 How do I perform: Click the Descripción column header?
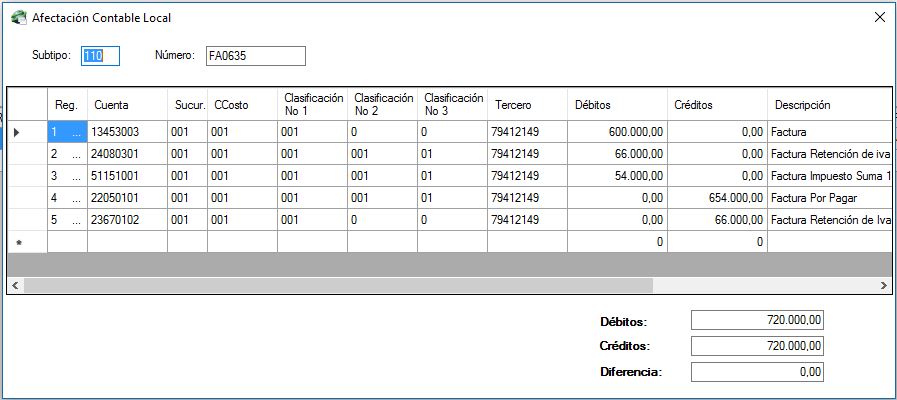(x=829, y=105)
